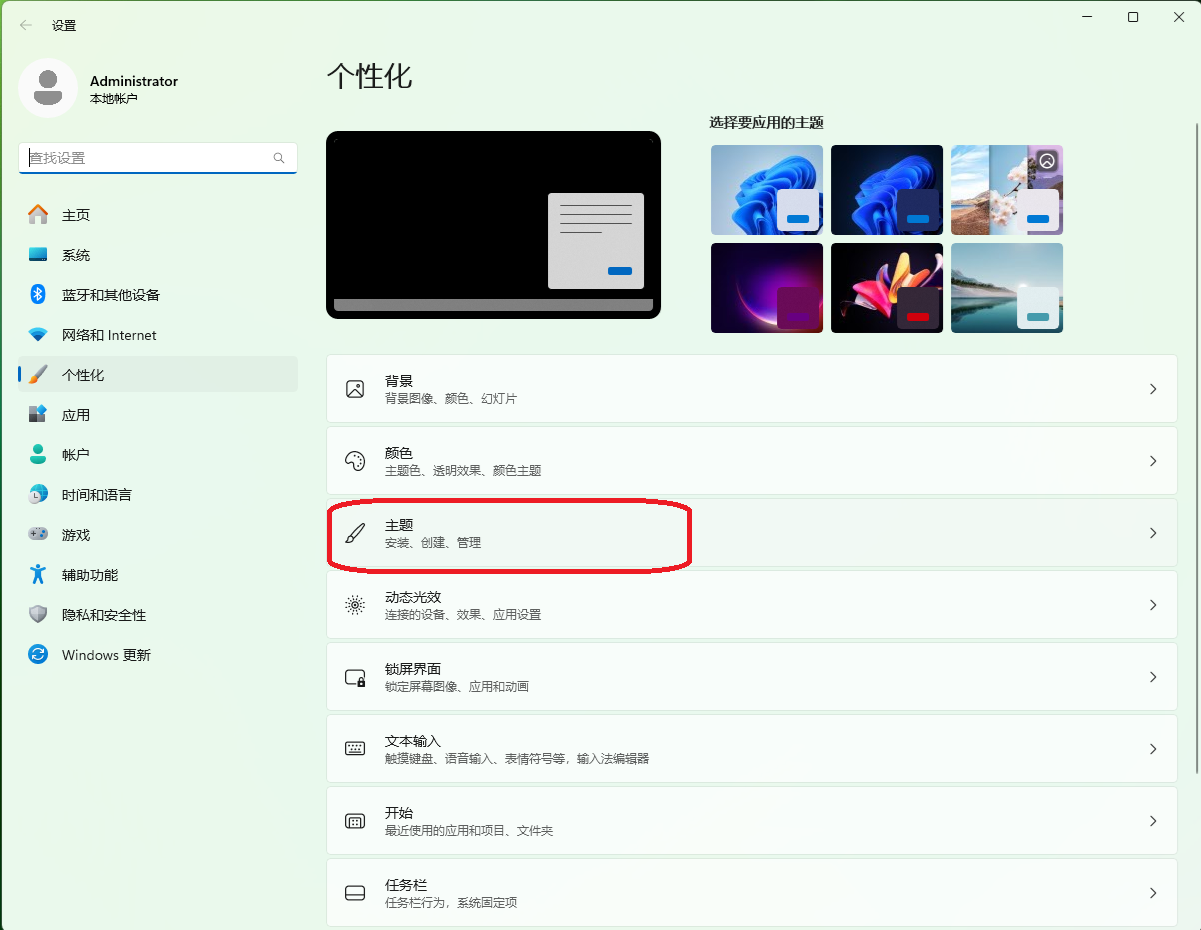Image resolution: width=1201 pixels, height=930 pixels.
Task: Click the 开始 start menu icon
Action: click(x=355, y=821)
